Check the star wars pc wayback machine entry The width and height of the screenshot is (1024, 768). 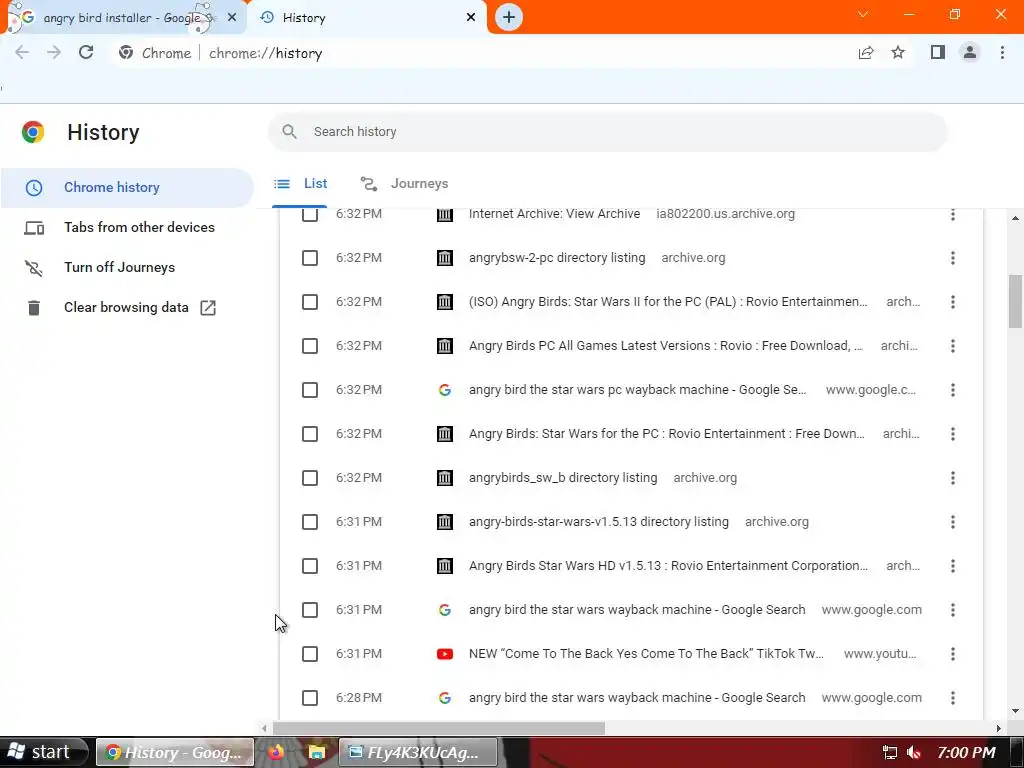310,390
